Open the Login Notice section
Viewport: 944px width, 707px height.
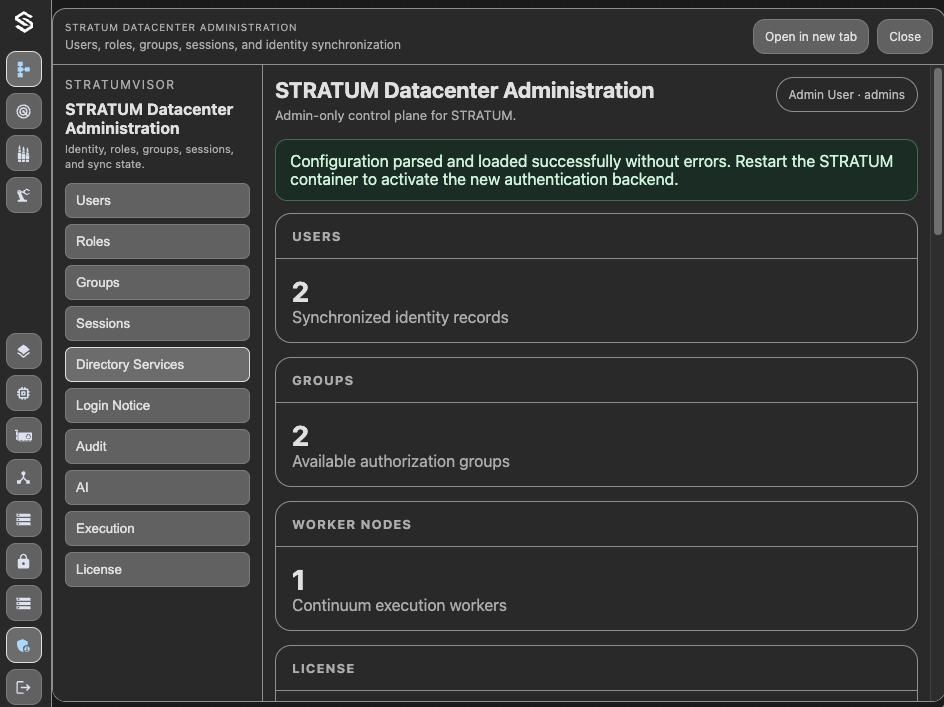tap(157, 405)
